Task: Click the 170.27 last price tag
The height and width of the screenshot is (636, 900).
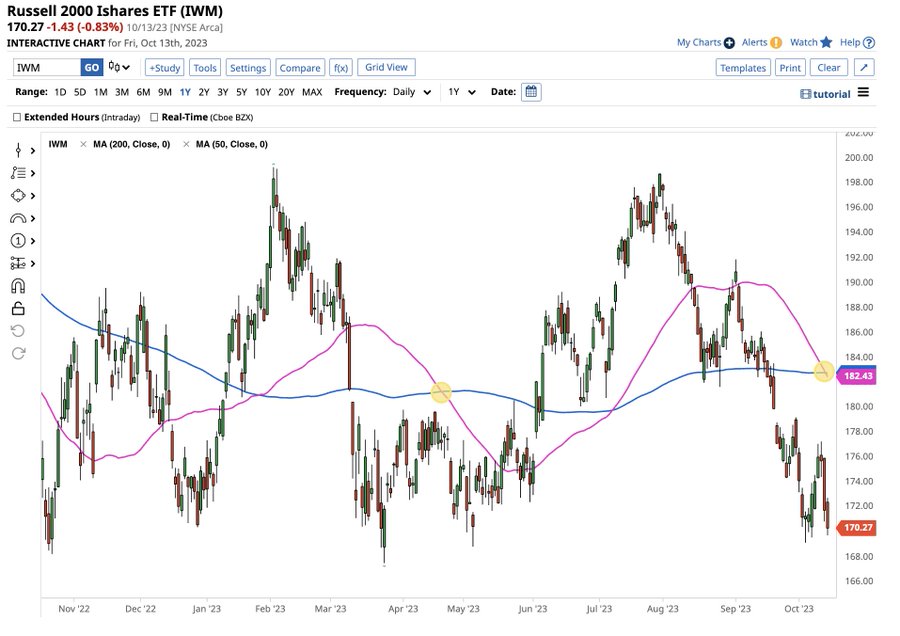Action: [x=857, y=528]
